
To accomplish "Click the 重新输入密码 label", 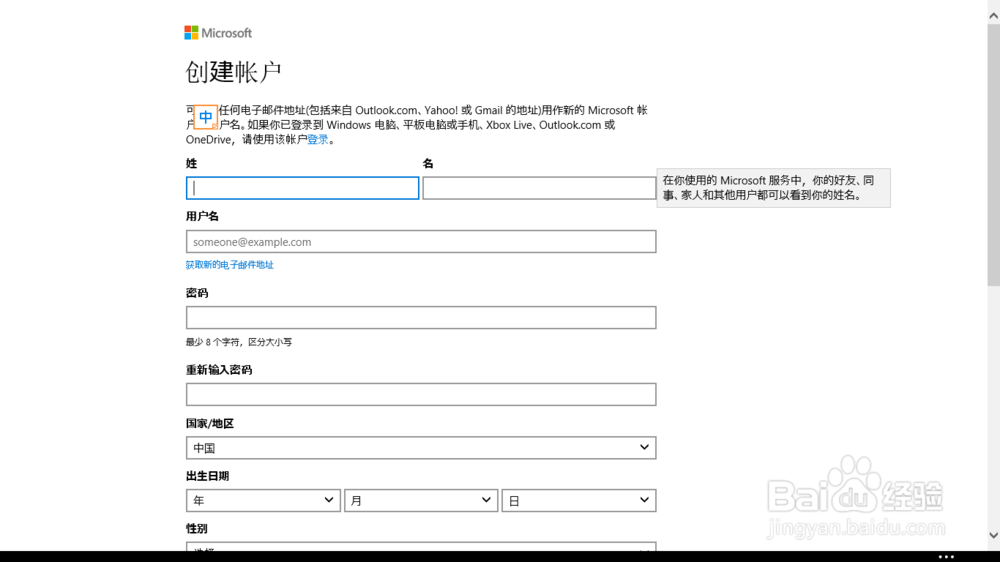I will [x=219, y=370].
